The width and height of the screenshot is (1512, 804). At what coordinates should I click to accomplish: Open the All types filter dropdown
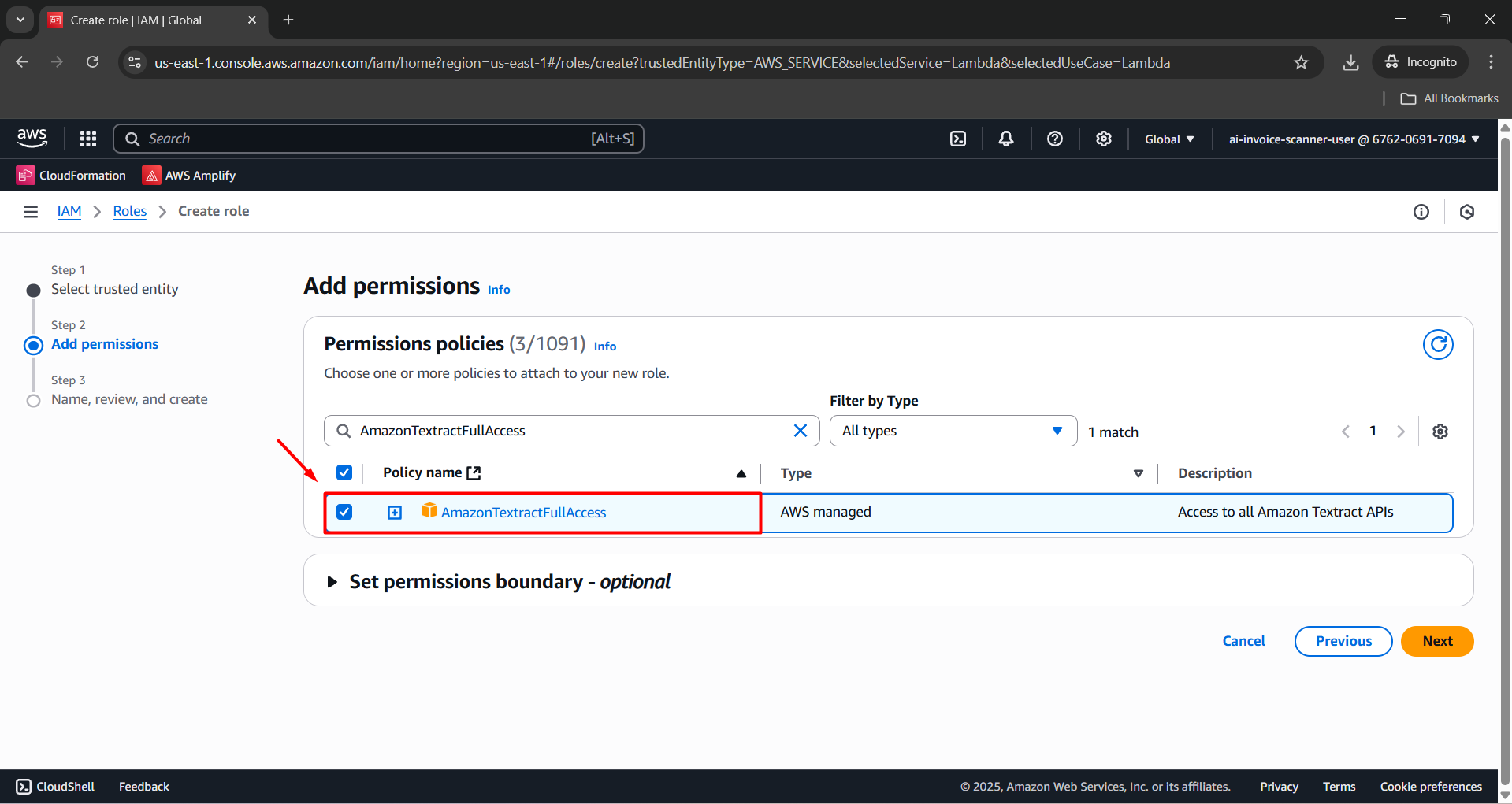pos(953,431)
